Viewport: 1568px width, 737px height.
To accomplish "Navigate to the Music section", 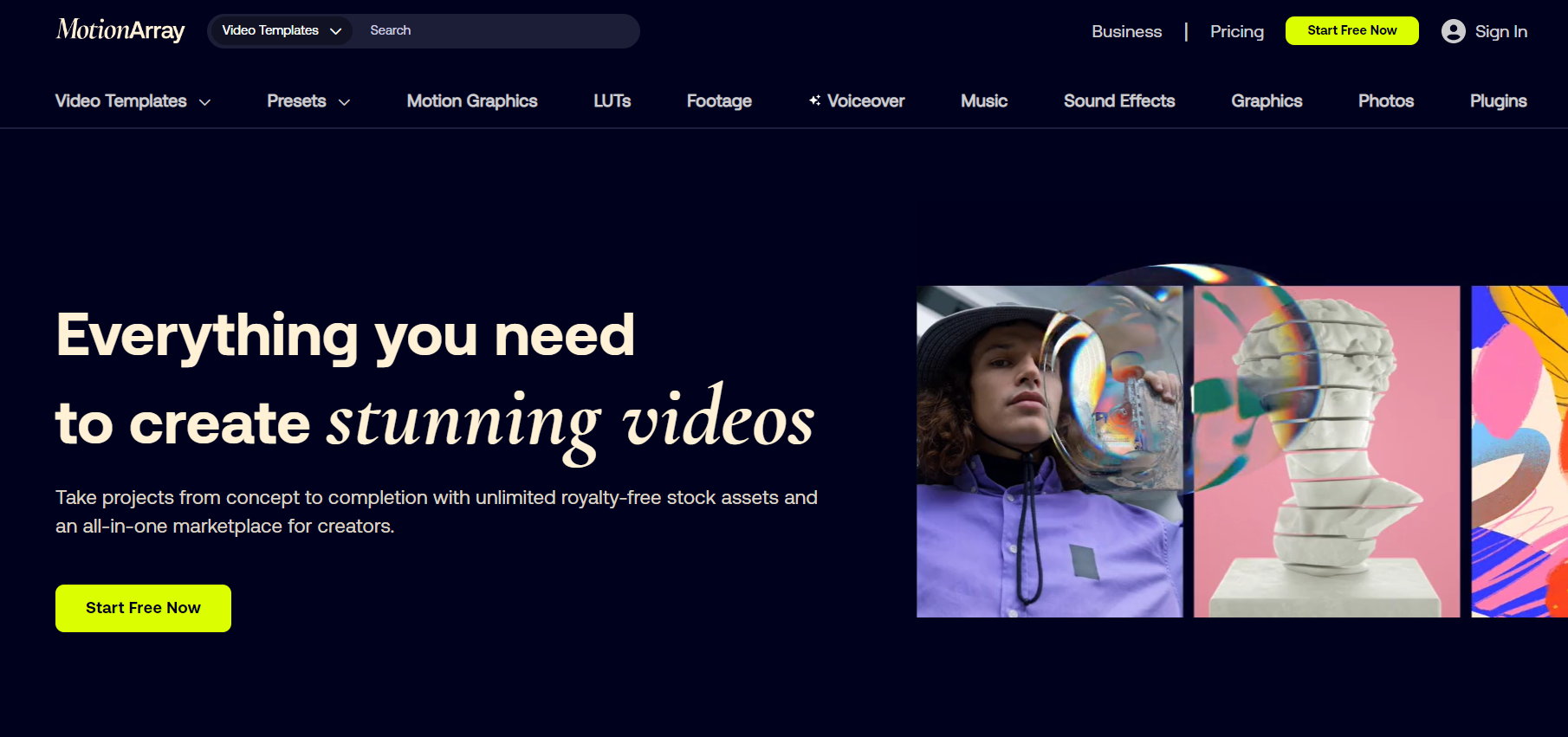I will (x=983, y=101).
